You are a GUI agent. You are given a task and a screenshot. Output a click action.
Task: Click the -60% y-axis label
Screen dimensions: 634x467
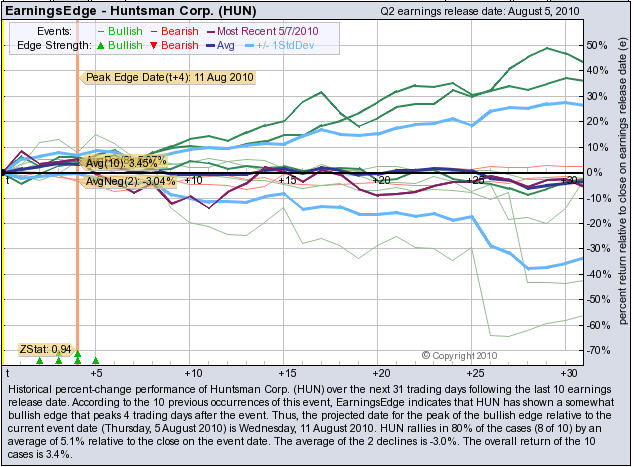tap(599, 325)
